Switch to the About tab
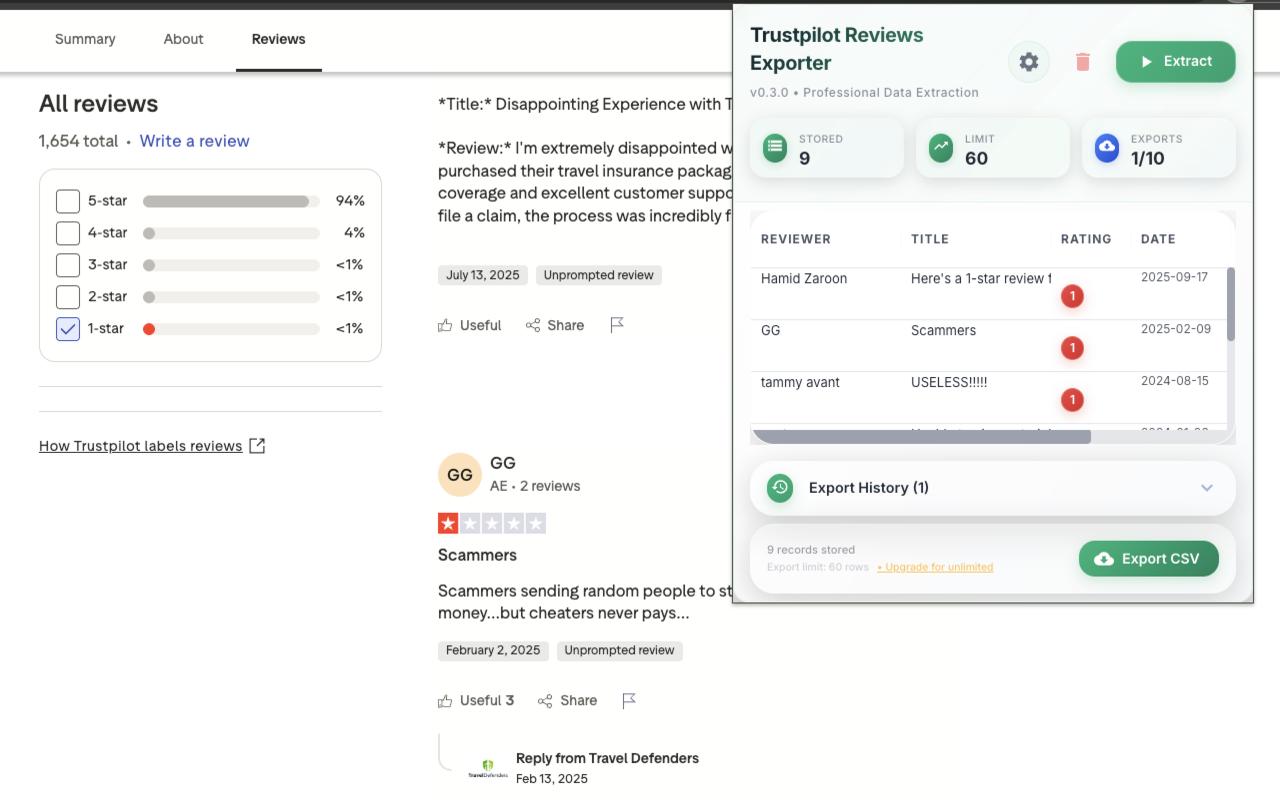Image resolution: width=1280 pixels, height=800 pixels. pos(184,39)
